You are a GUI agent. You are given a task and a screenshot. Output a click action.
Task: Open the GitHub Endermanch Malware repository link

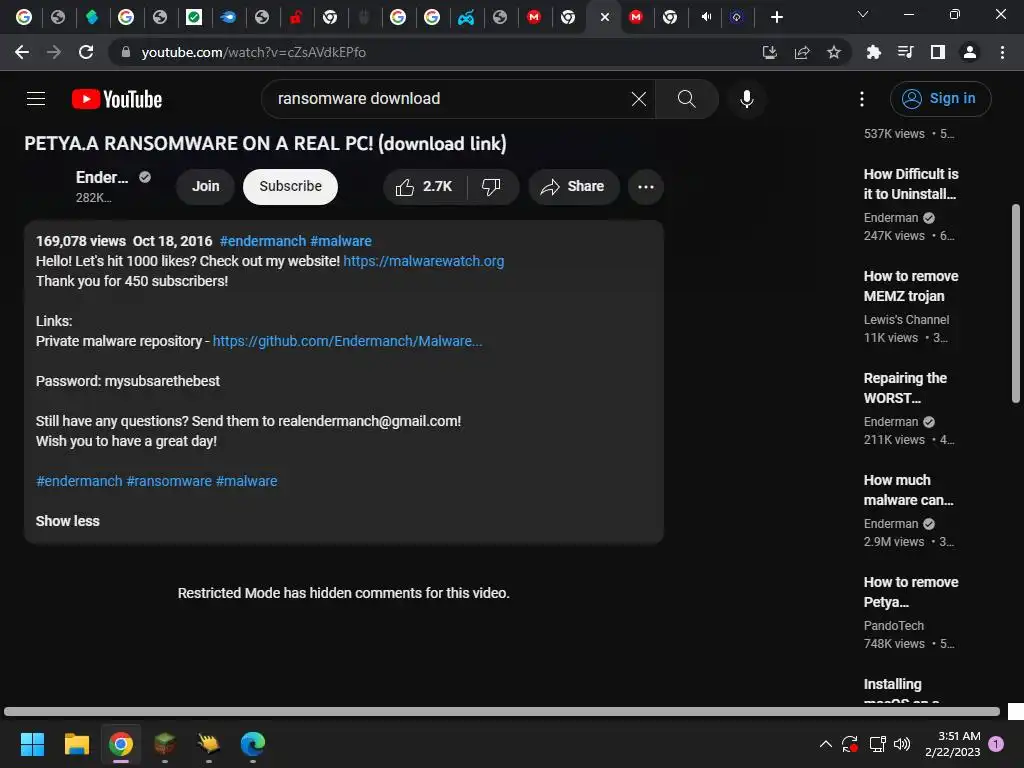pyautogui.click(x=347, y=341)
